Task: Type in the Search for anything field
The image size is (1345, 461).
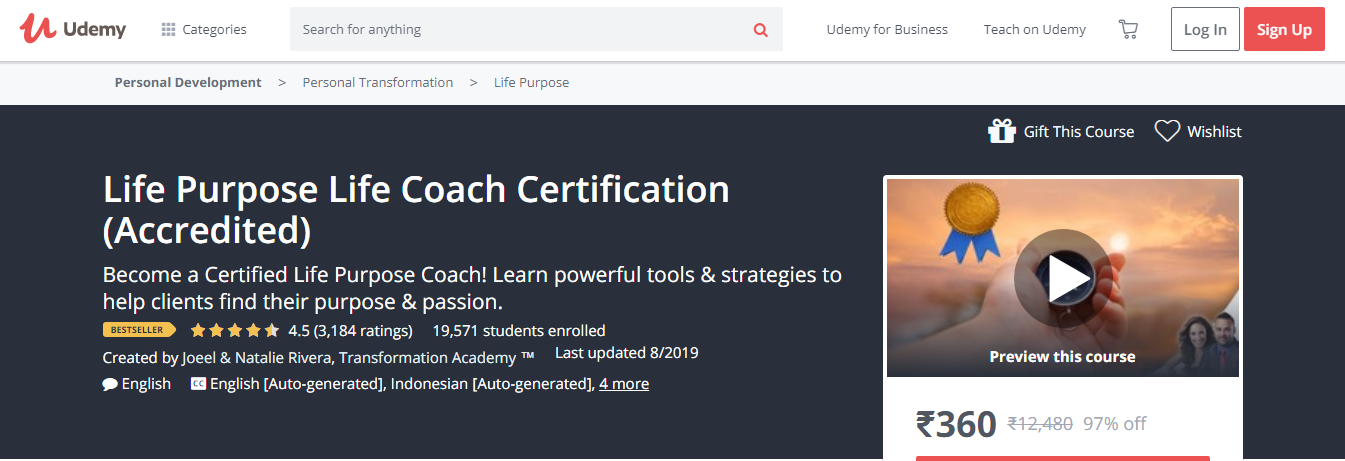Action: [520, 30]
